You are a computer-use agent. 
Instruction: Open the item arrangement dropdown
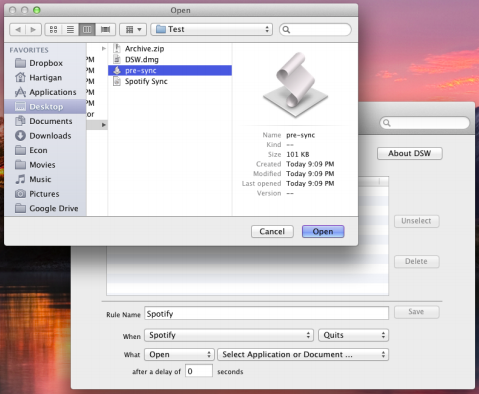(x=133, y=30)
